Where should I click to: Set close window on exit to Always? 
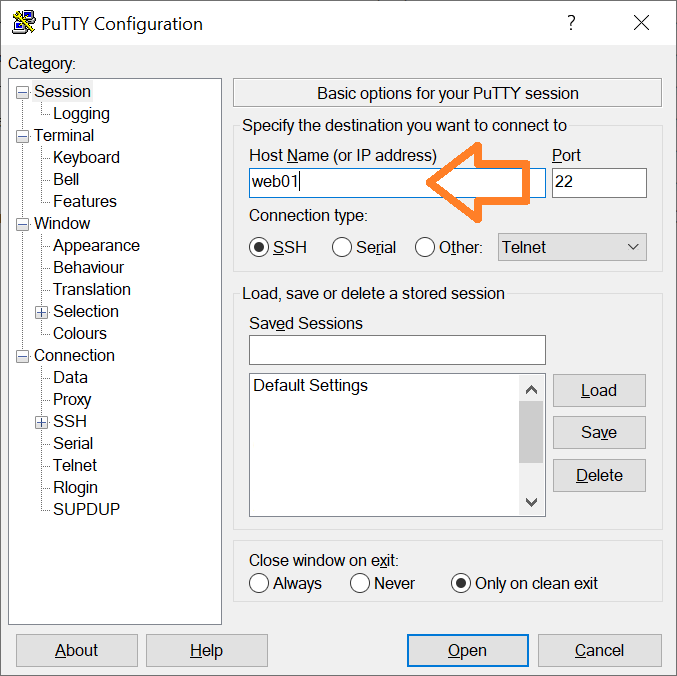click(259, 583)
